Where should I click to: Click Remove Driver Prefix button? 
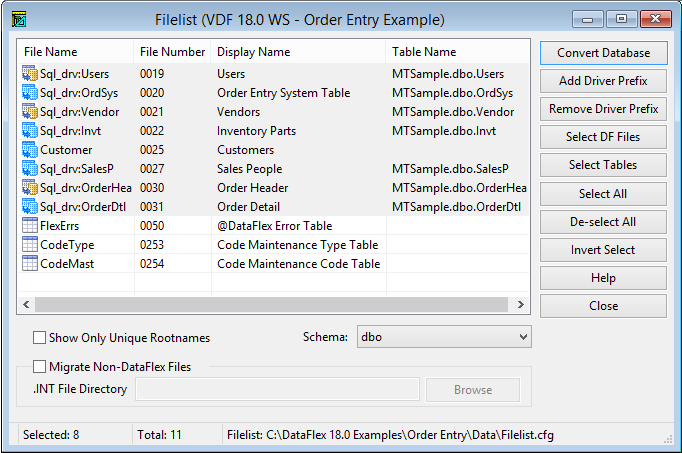tap(602, 109)
